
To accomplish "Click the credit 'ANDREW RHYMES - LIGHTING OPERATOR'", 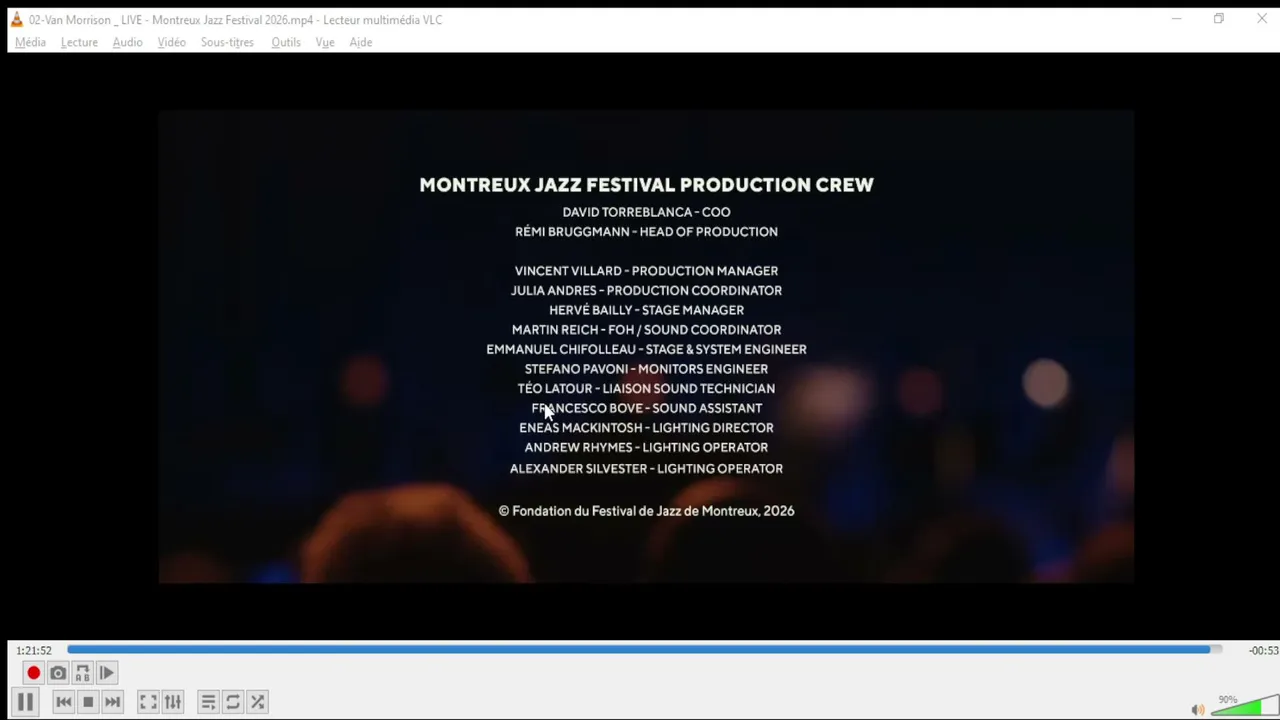I will (646, 447).
